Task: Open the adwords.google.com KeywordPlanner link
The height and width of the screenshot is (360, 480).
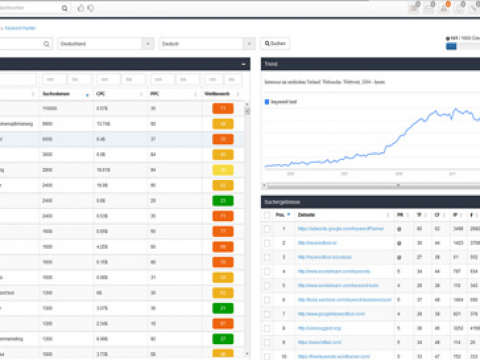Action: (x=341, y=229)
